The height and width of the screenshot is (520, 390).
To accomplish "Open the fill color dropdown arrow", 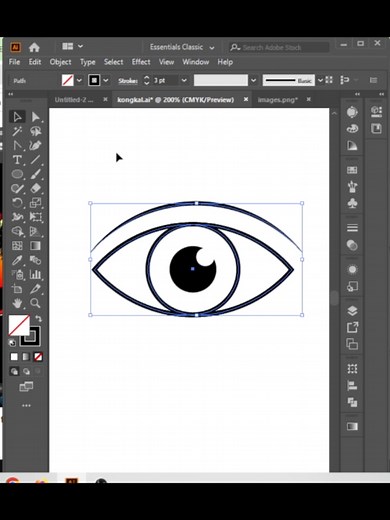I will pyautogui.click(x=79, y=80).
